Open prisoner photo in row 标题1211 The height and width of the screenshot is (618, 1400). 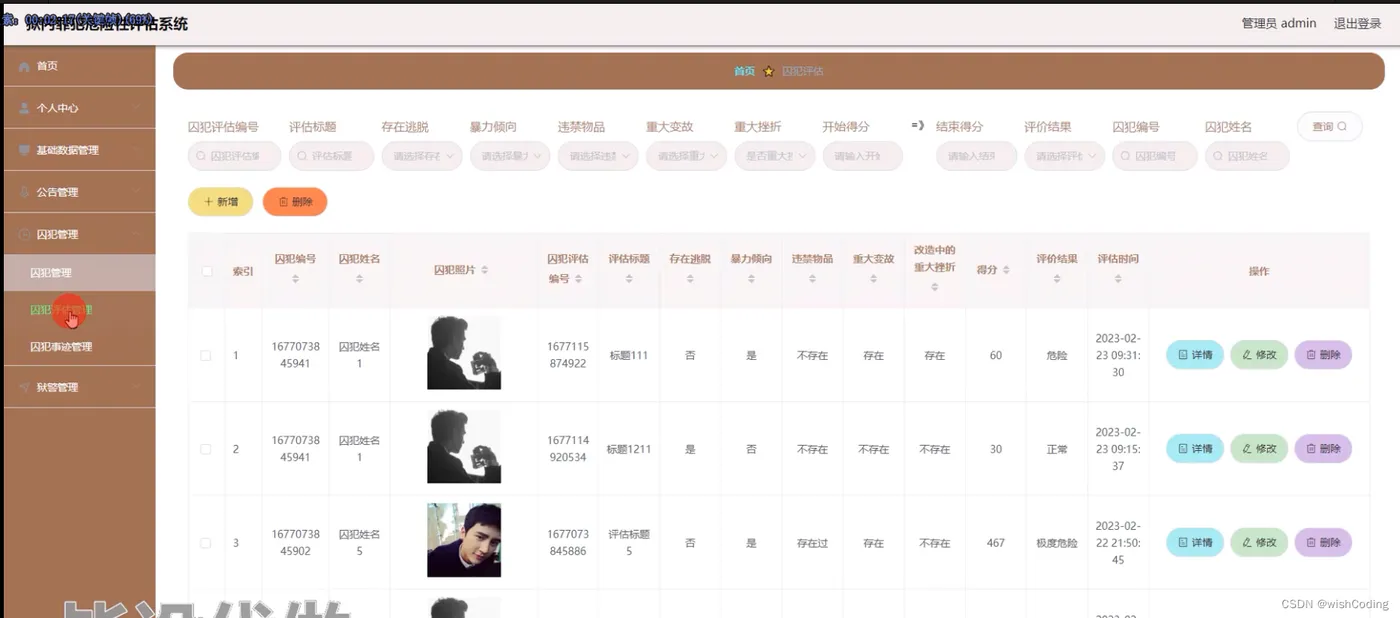(x=464, y=447)
